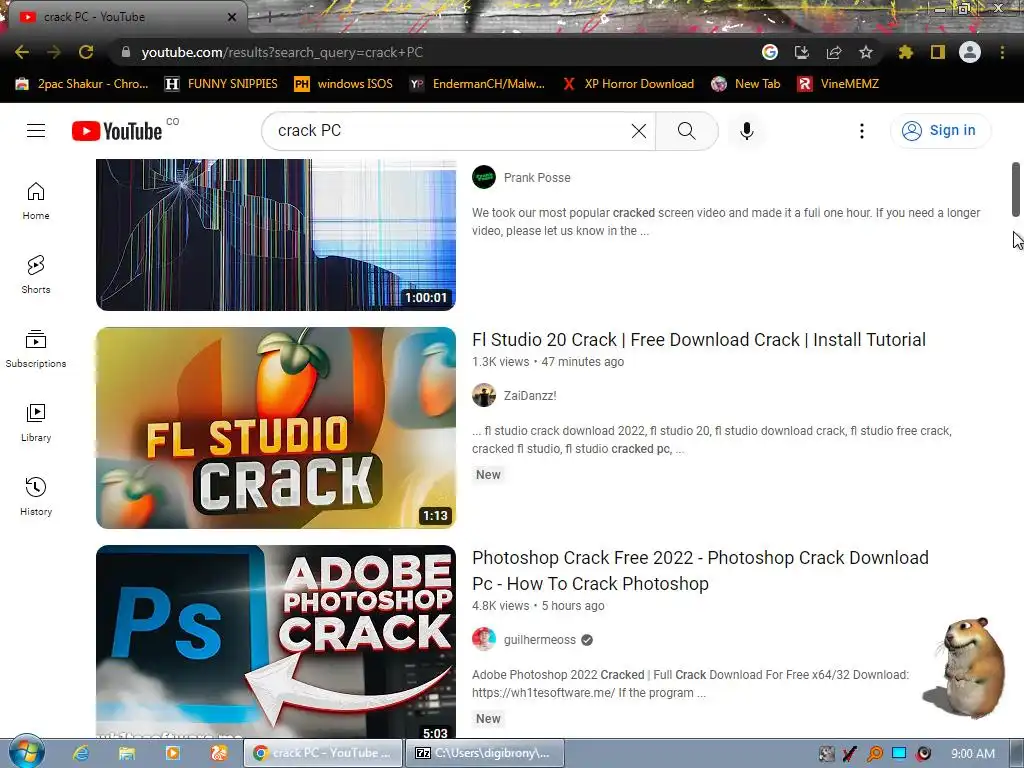Open the Windows Start orb

pyautogui.click(x=26, y=752)
